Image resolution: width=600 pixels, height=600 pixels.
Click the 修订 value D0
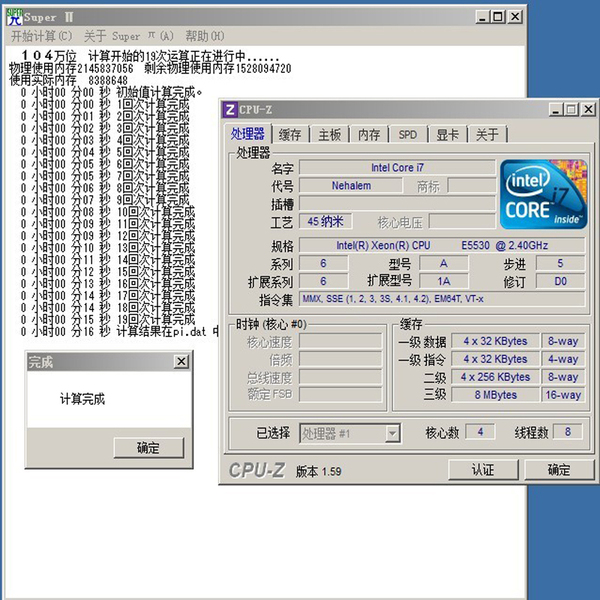561,281
